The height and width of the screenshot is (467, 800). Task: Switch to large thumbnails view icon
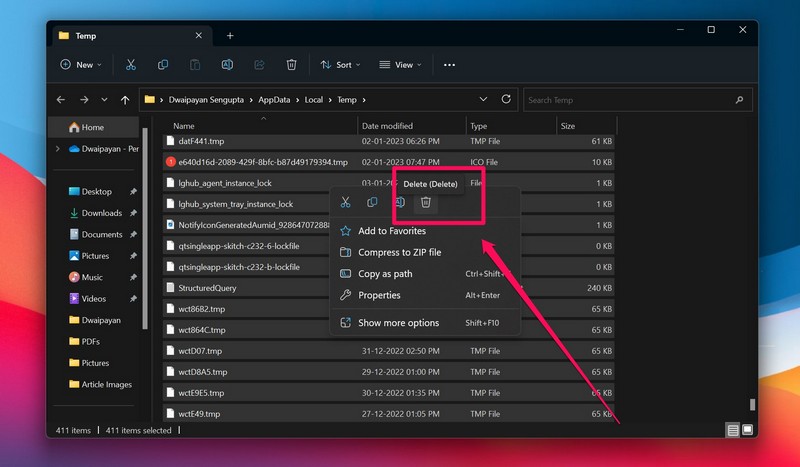click(x=748, y=430)
